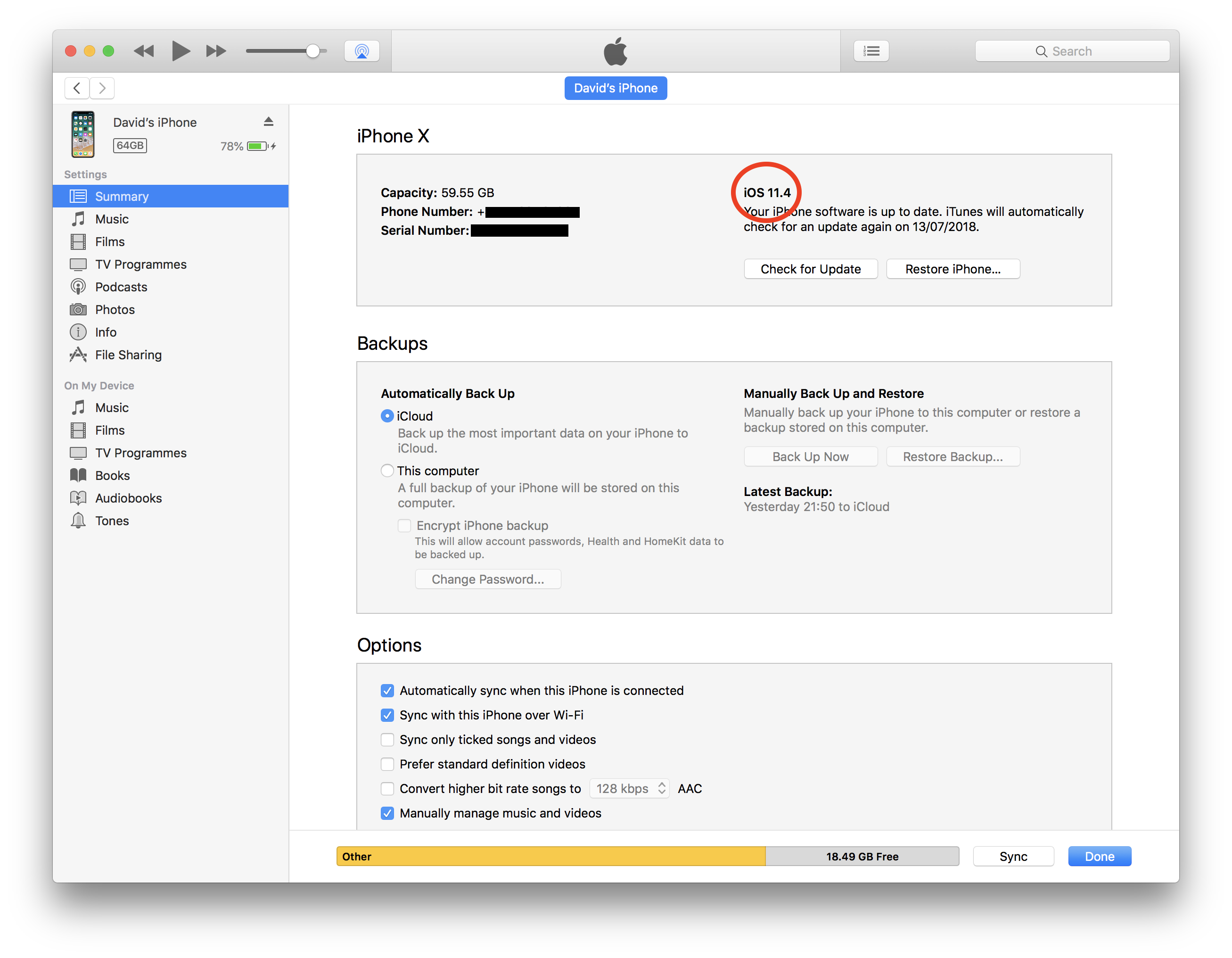This screenshot has width=1232, height=958.
Task: Click Restore iPhone...
Action: tap(953, 269)
